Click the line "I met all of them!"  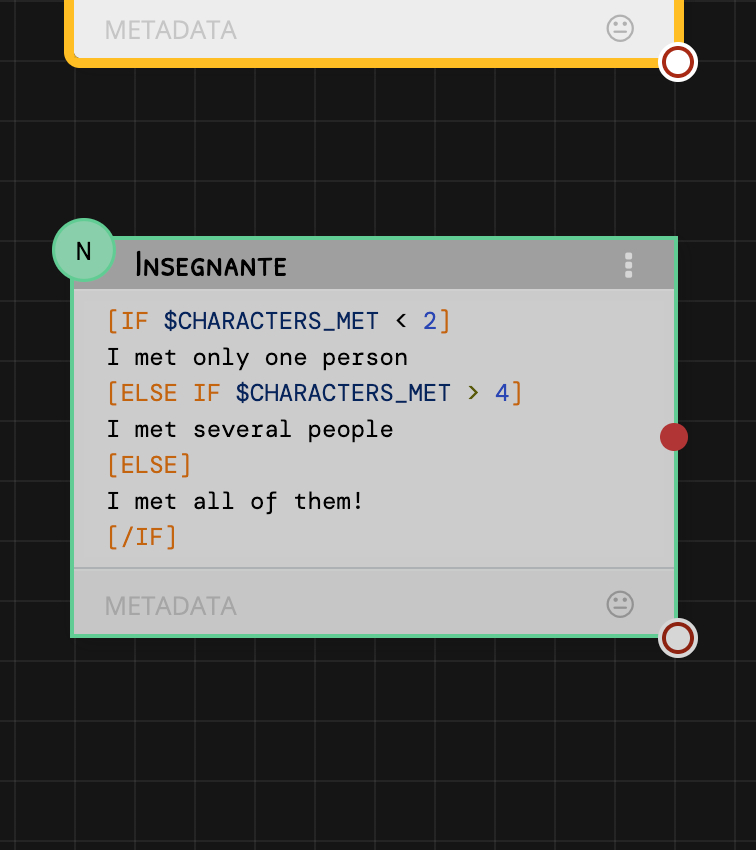click(235, 501)
